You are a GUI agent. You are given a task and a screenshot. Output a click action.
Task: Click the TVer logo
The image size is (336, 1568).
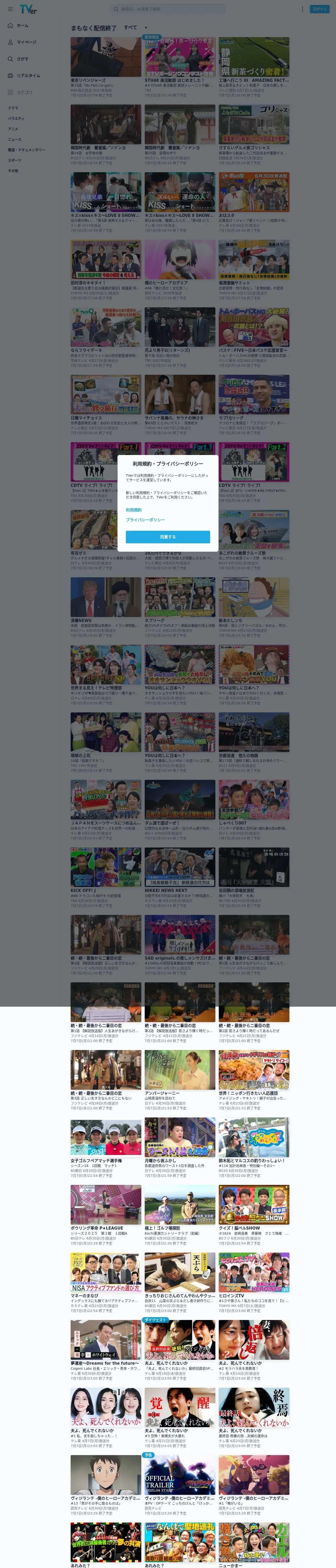pyautogui.click(x=28, y=9)
